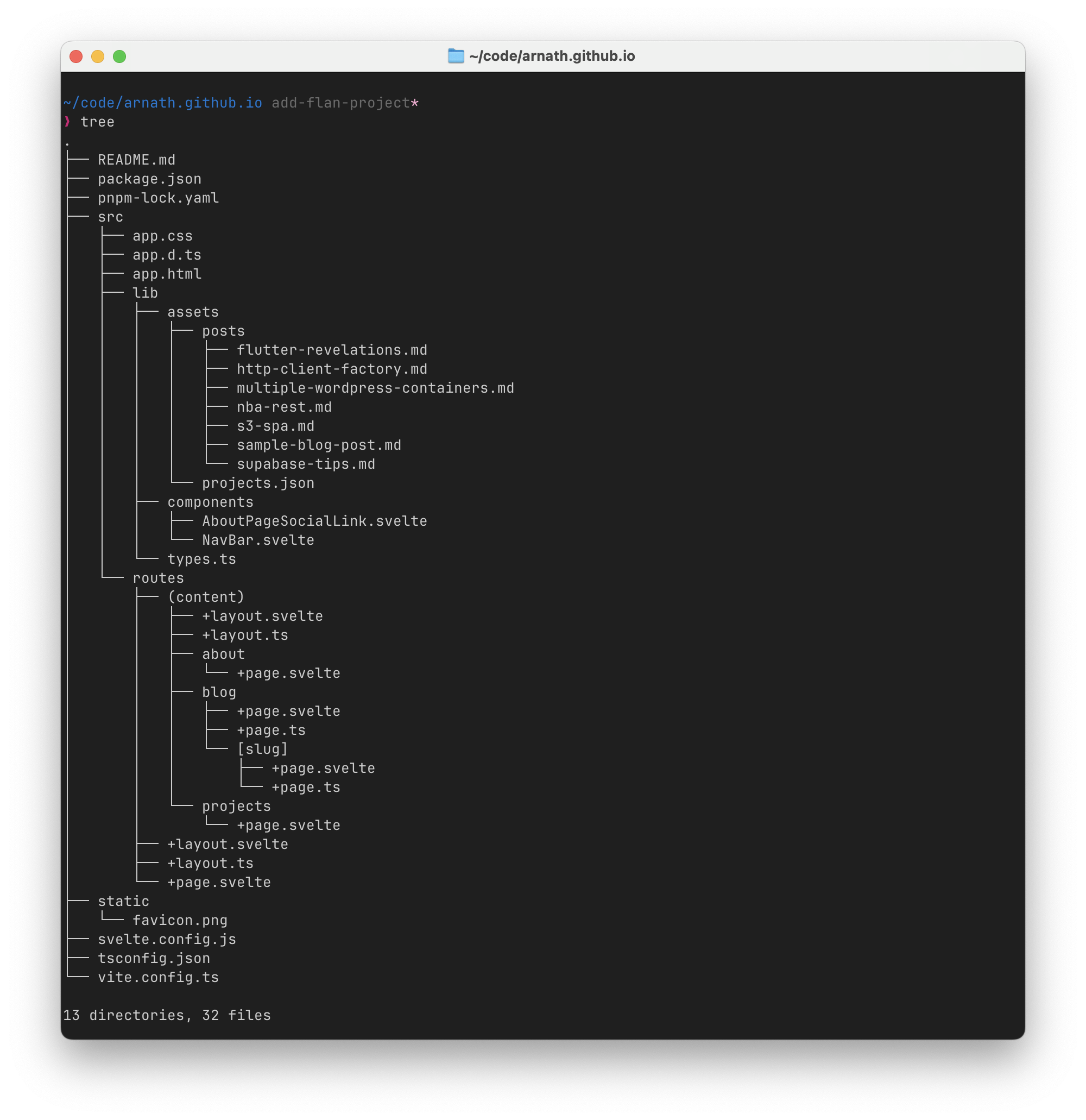Click projects.json under assets
The height and width of the screenshot is (1120, 1086).
click(258, 483)
